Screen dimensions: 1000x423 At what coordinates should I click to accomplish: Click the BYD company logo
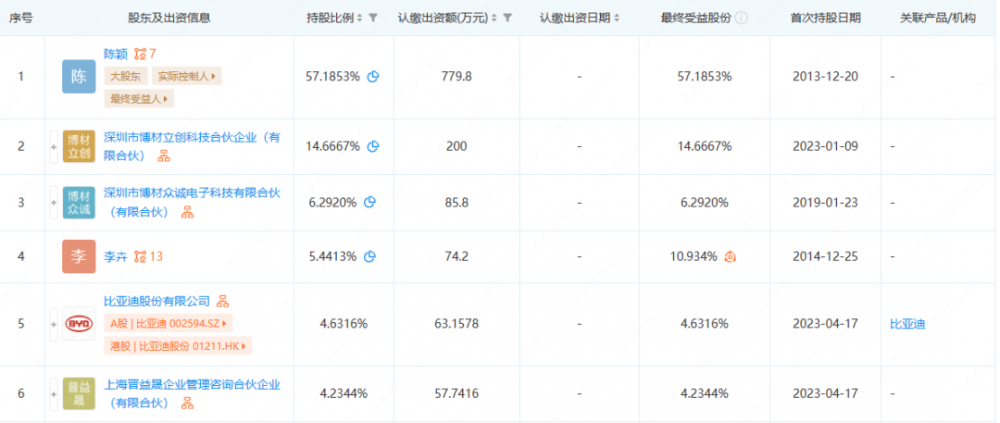80,324
